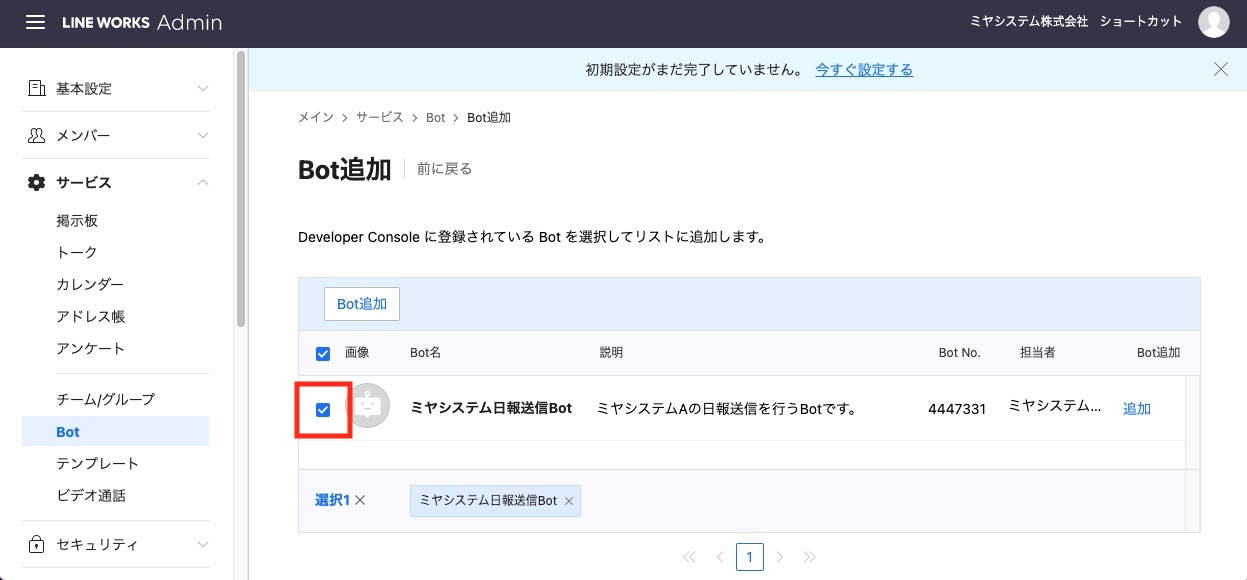Click the ミヤシステムAの日報送信を行うBotです。 description

pyautogui.click(x=728, y=408)
